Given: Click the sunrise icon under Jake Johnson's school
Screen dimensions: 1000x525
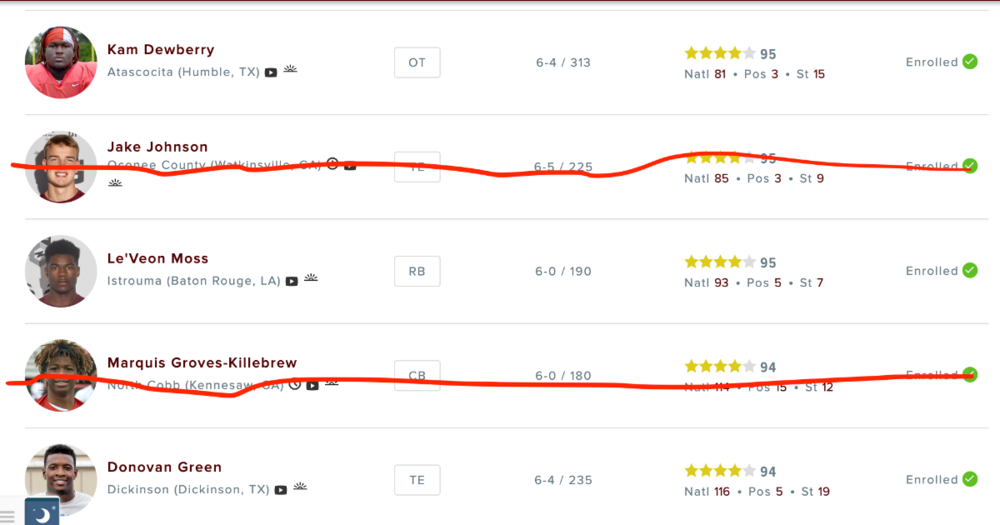Looking at the screenshot, I should pos(115,183).
